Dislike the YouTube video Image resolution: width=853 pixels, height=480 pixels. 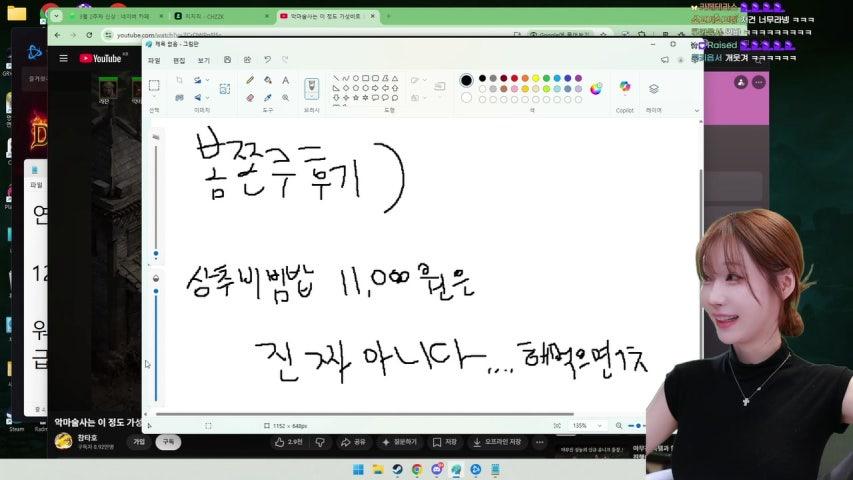(x=320, y=442)
